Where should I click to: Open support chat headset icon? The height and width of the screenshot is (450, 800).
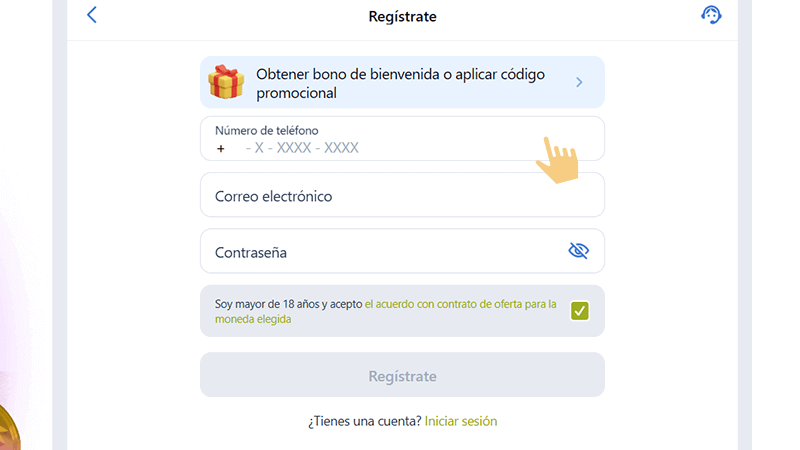point(711,15)
